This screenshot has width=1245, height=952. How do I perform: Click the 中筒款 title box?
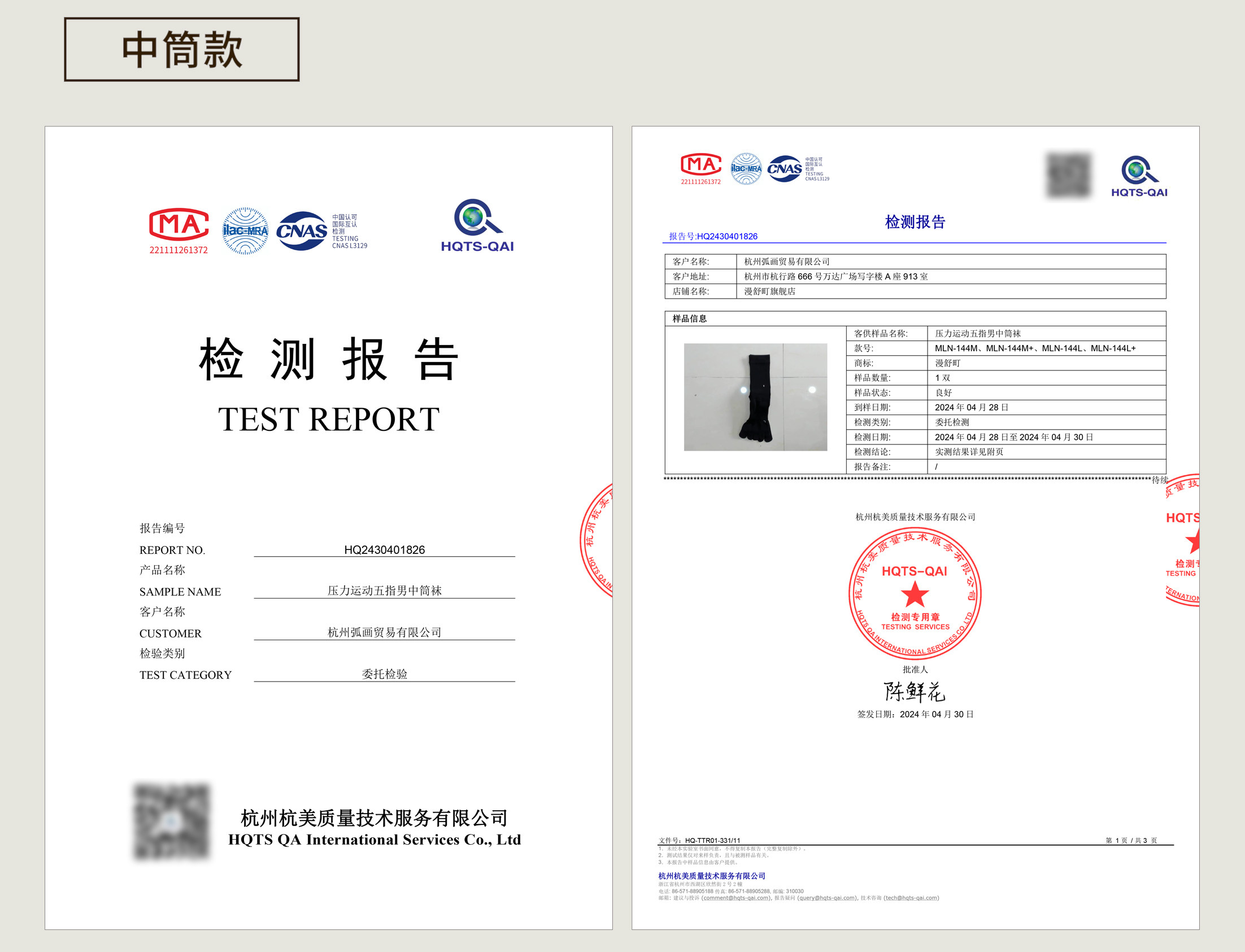tap(182, 50)
